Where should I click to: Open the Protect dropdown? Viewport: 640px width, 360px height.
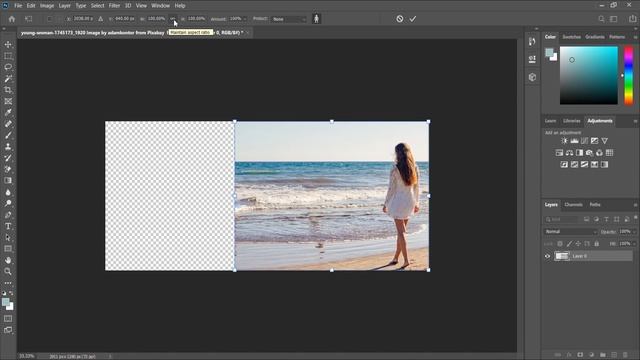click(x=289, y=19)
